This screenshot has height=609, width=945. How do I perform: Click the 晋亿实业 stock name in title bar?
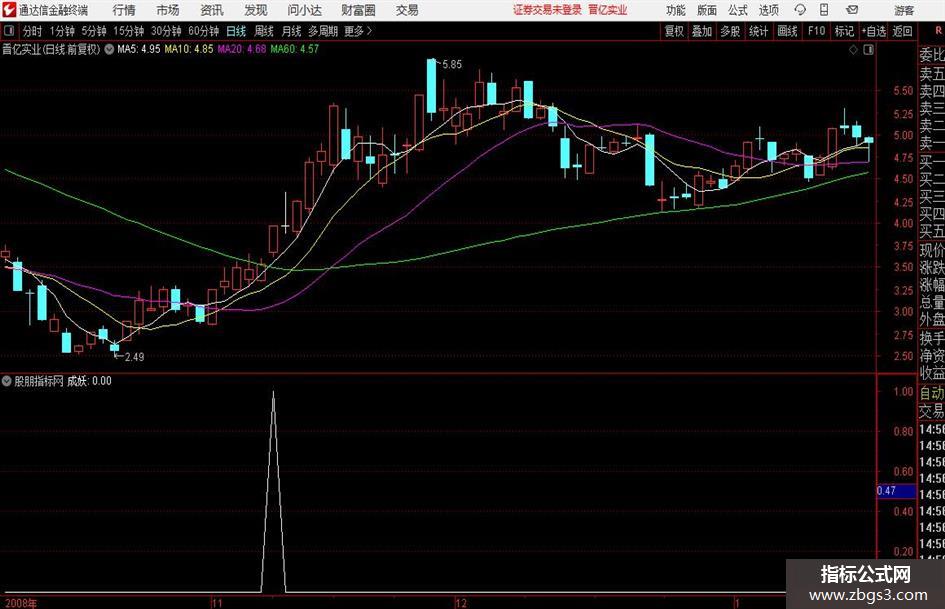click(608, 10)
